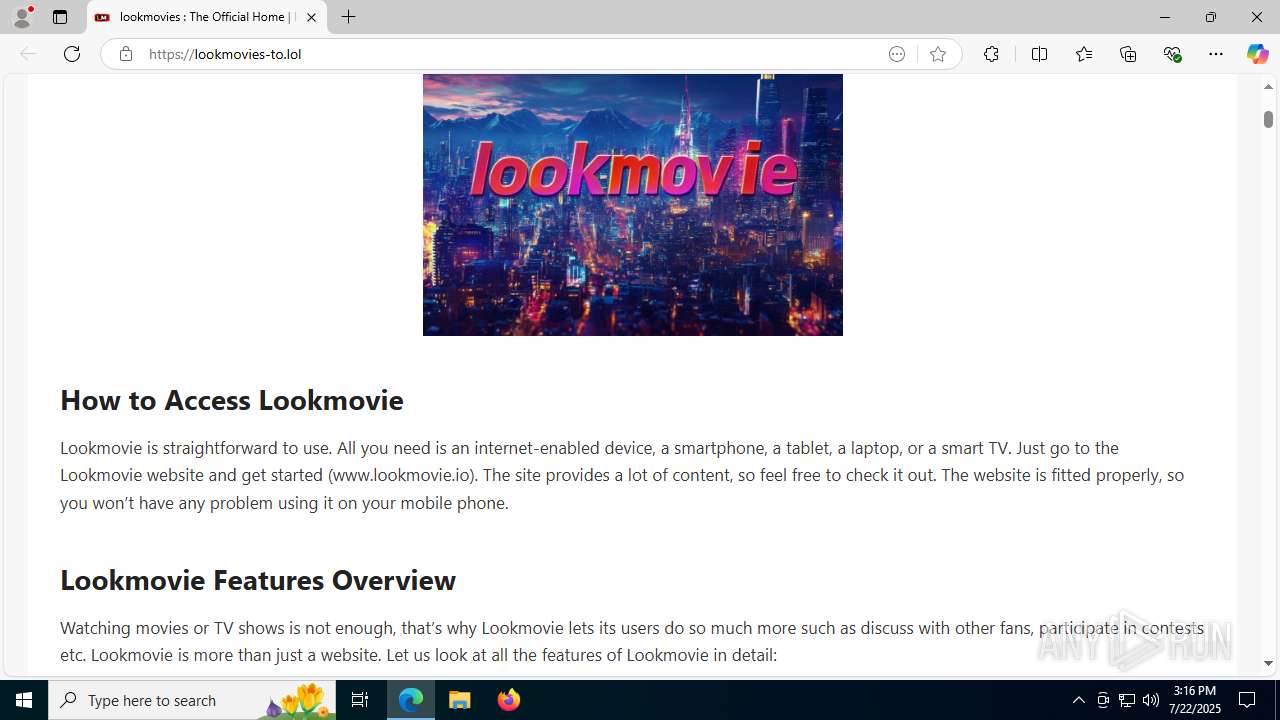This screenshot has width=1280, height=720.
Task: Open Settings and more menu
Action: tap(1216, 54)
